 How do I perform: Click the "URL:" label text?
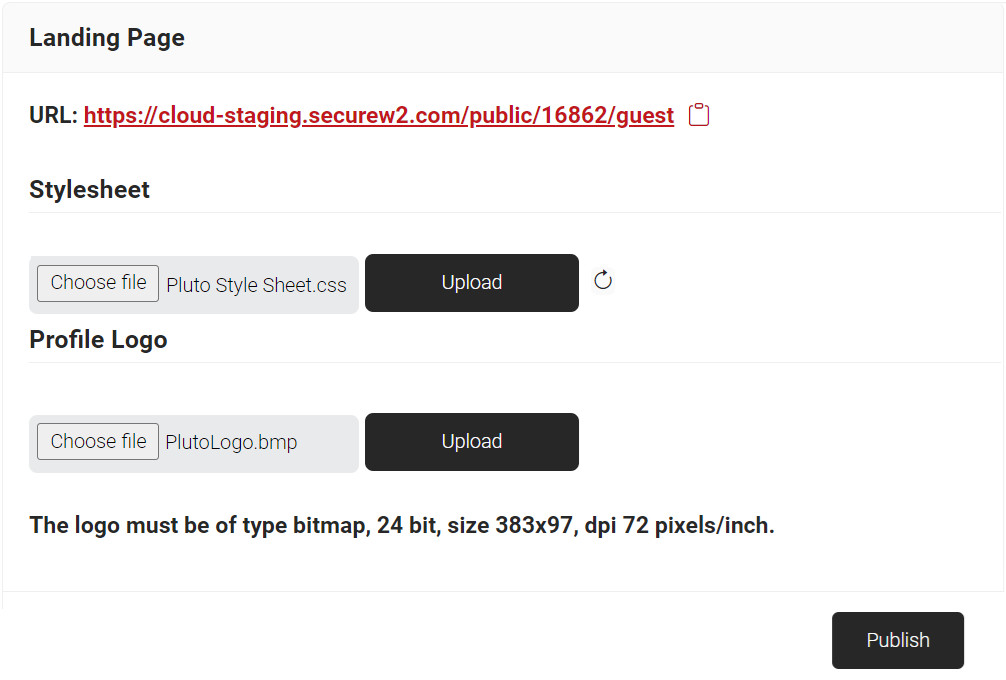[x=53, y=116]
